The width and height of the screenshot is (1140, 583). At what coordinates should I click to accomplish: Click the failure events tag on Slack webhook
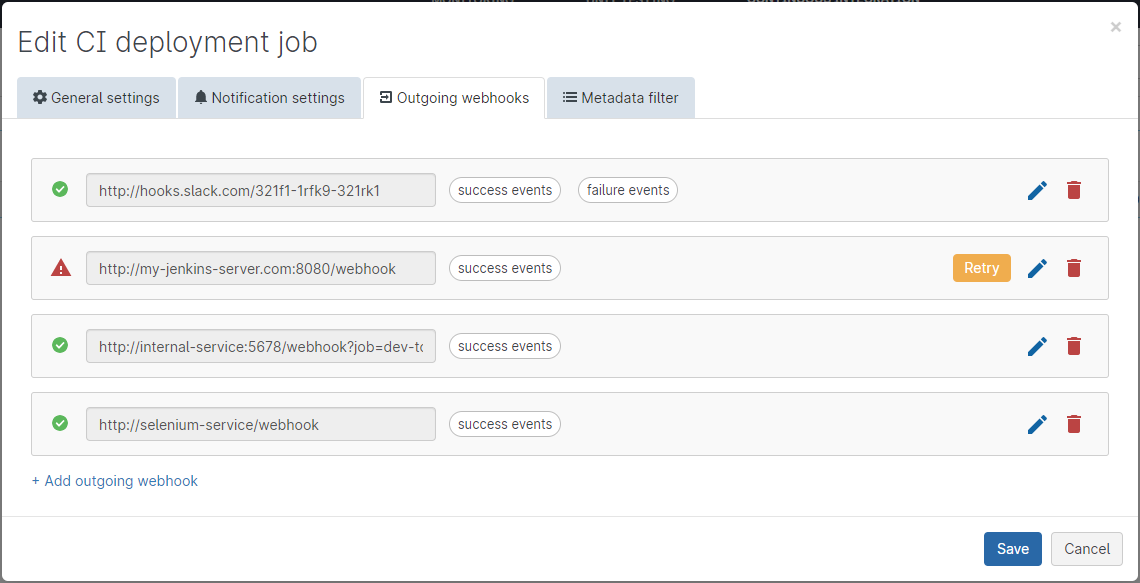tap(627, 190)
